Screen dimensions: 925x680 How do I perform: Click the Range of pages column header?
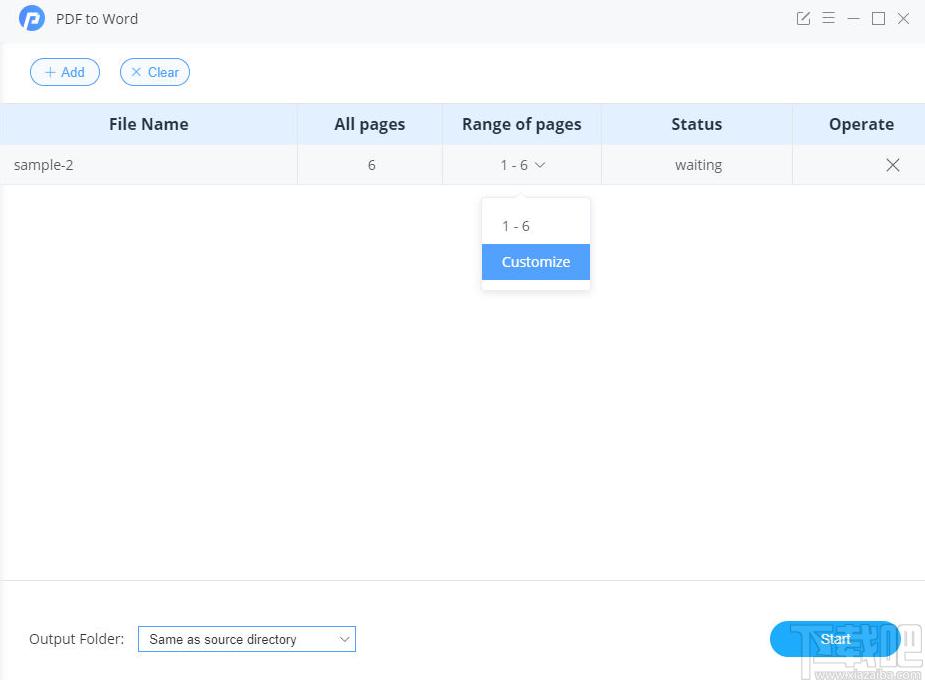click(x=521, y=124)
